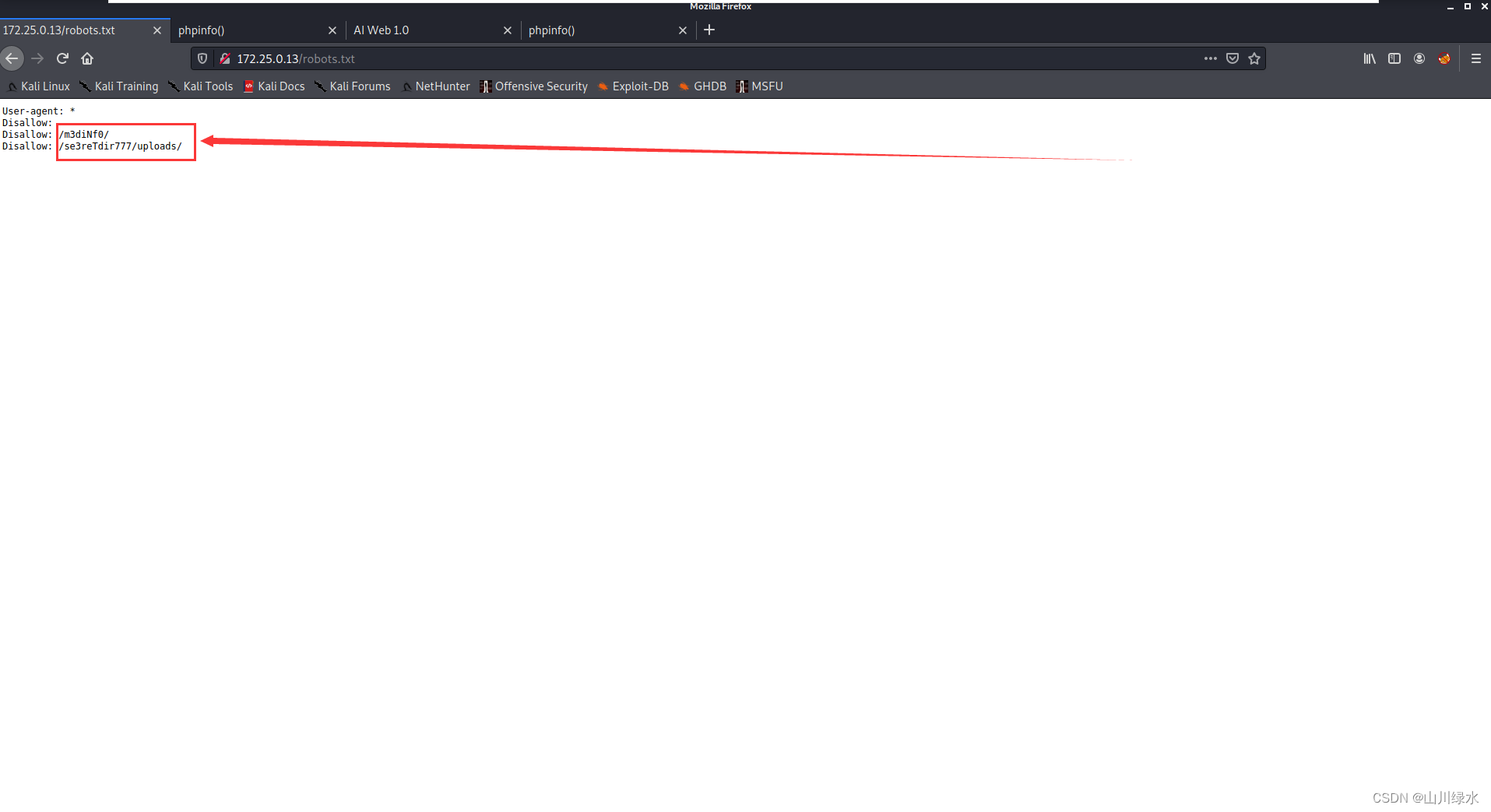Open the Kali Linux bookmark
The height and width of the screenshot is (812, 1491).
[38, 86]
